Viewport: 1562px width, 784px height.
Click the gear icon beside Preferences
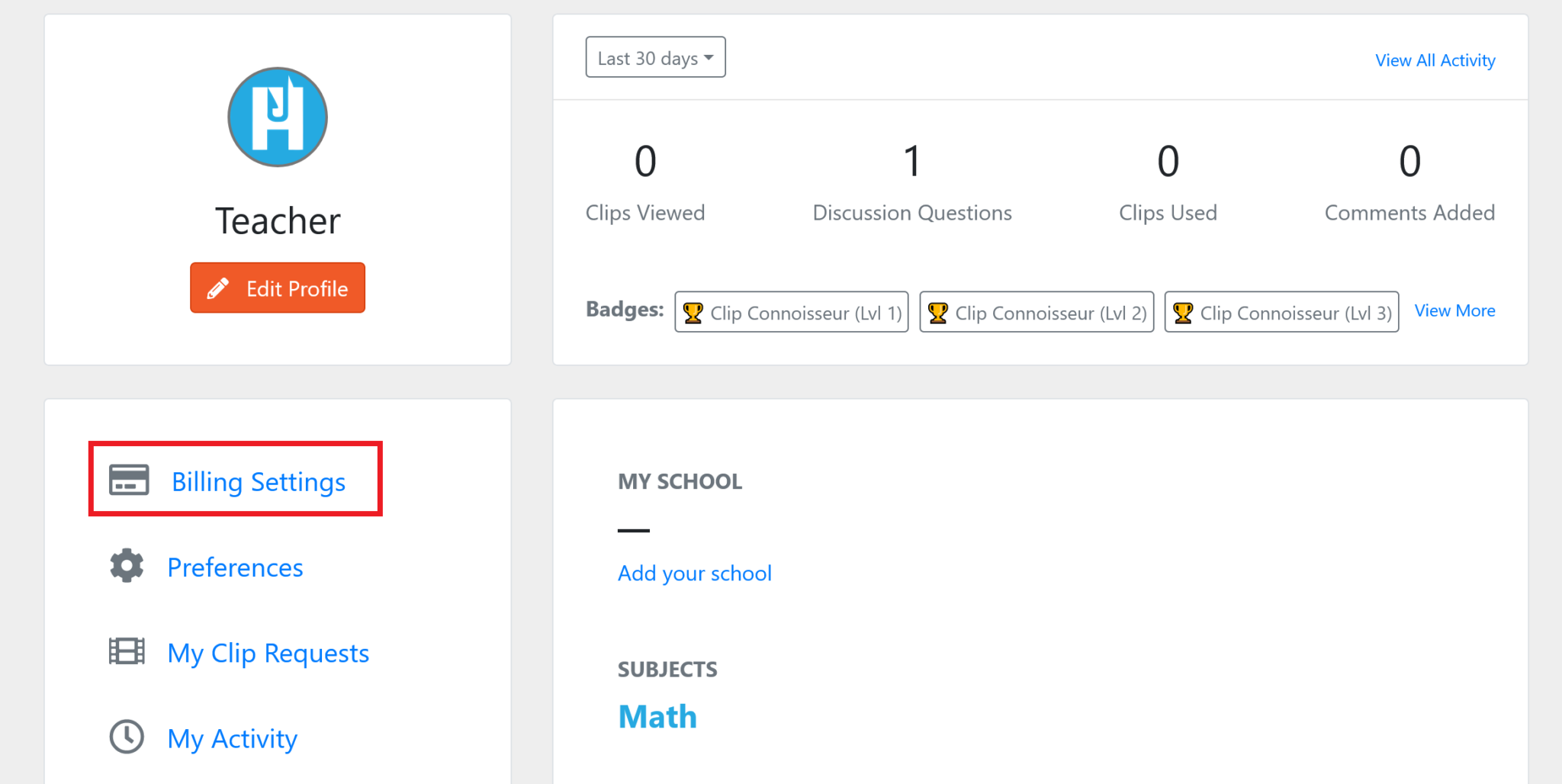pos(127,566)
